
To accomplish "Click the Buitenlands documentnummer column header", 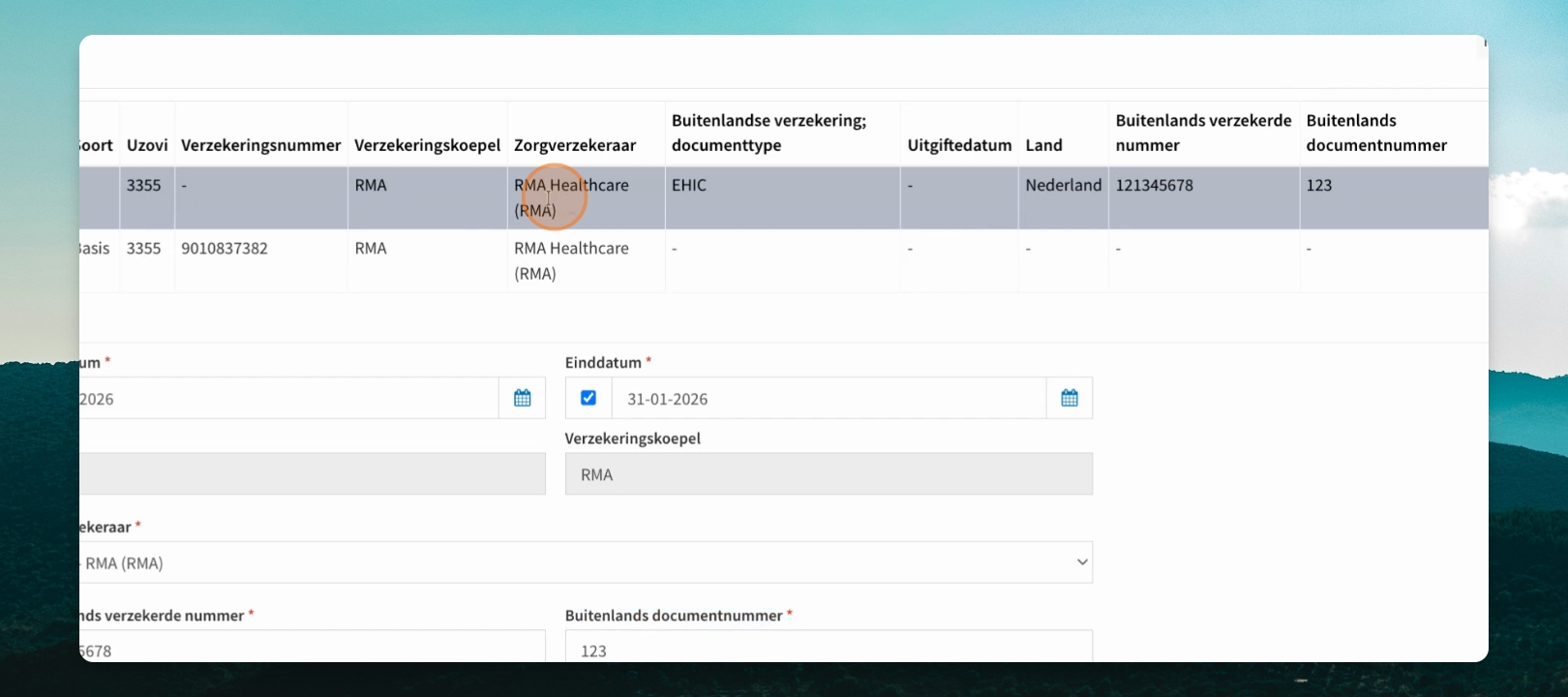I will pyautogui.click(x=1376, y=133).
